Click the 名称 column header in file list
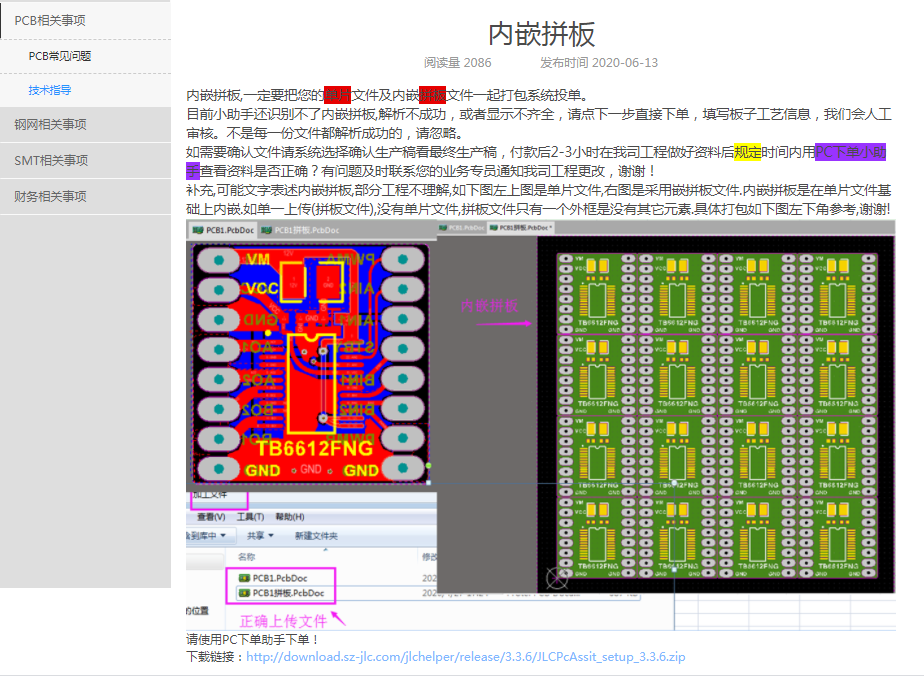 pos(246,556)
